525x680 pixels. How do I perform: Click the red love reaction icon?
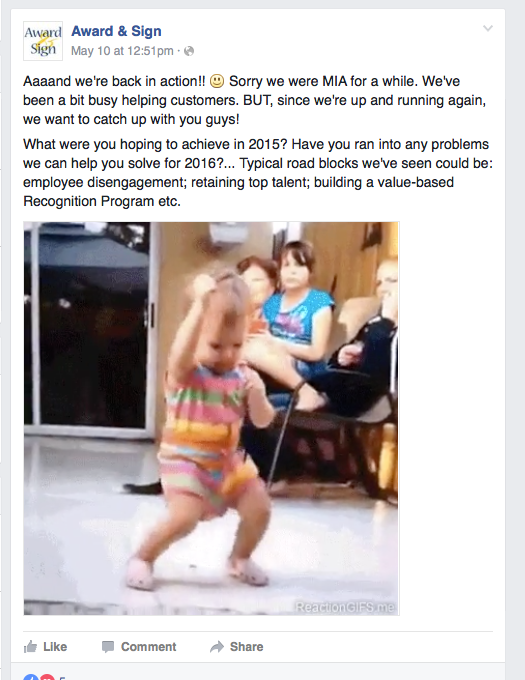pyautogui.click(x=47, y=678)
